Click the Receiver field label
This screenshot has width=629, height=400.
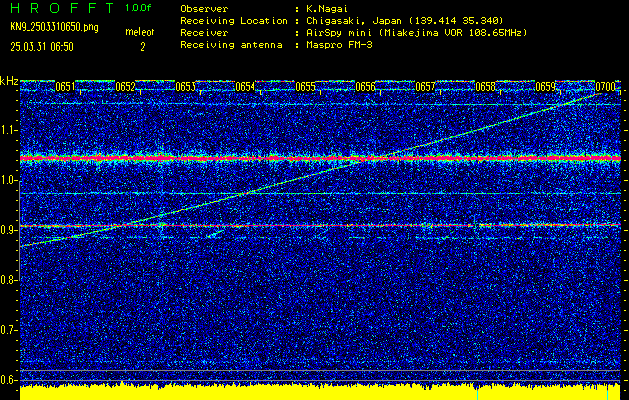[x=204, y=32]
